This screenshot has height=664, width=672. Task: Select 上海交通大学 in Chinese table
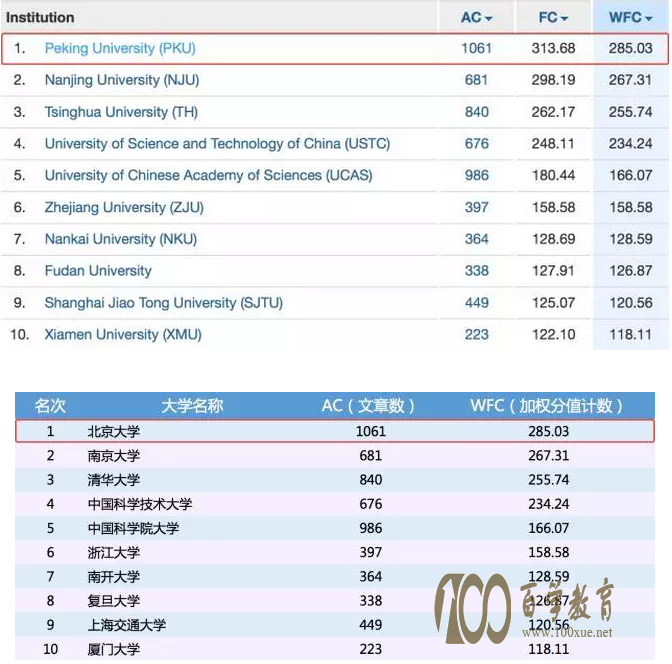coord(126,625)
